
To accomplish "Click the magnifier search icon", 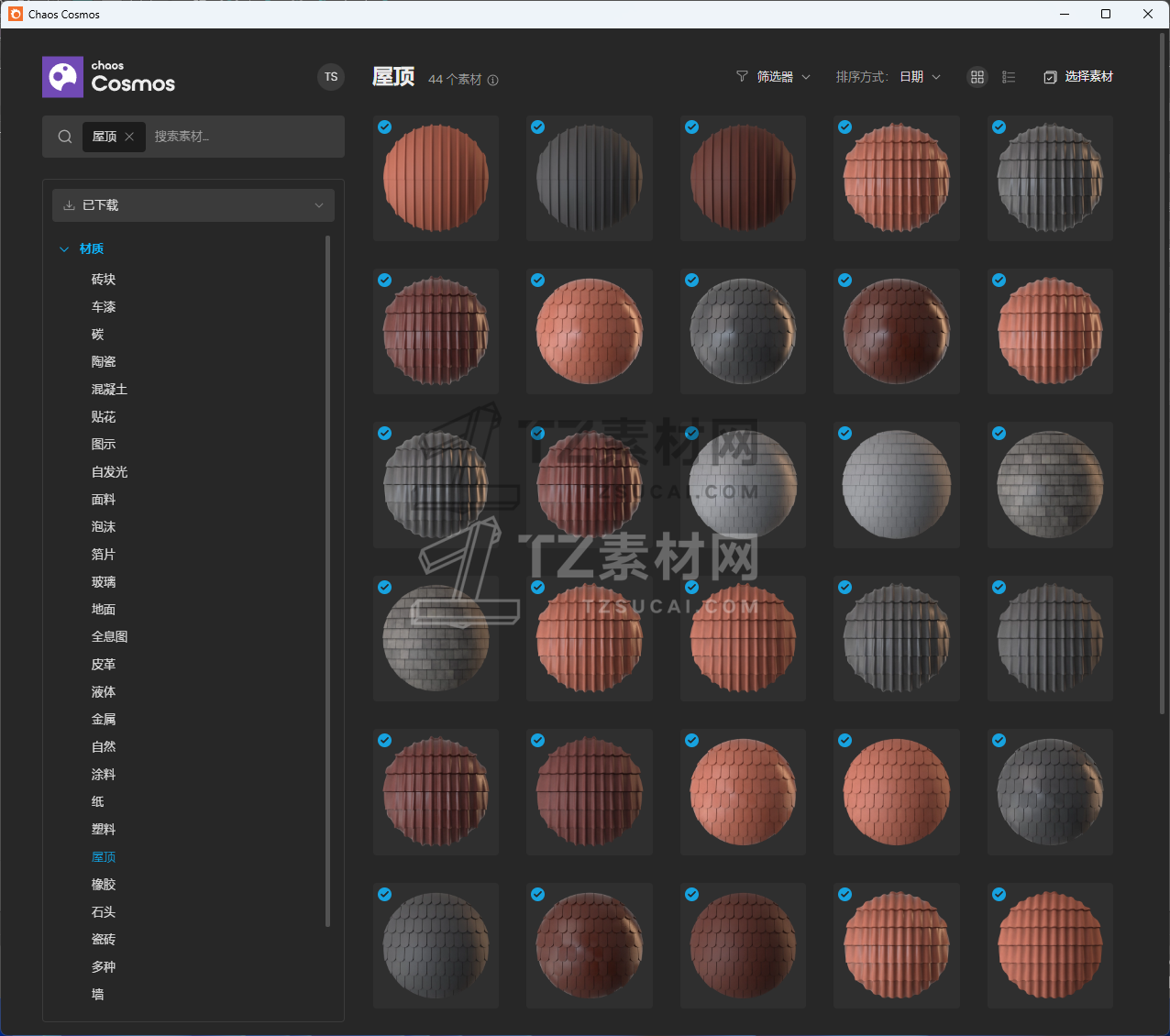I will 65,137.
